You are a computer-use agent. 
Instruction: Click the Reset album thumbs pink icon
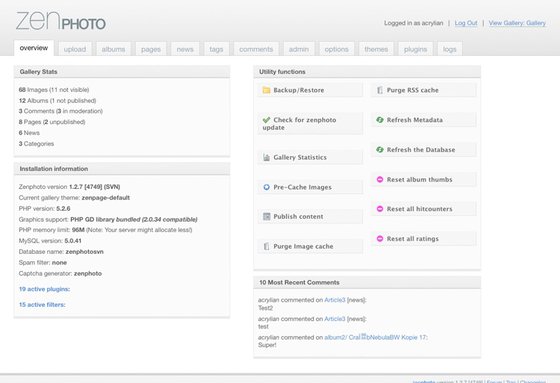coord(380,179)
